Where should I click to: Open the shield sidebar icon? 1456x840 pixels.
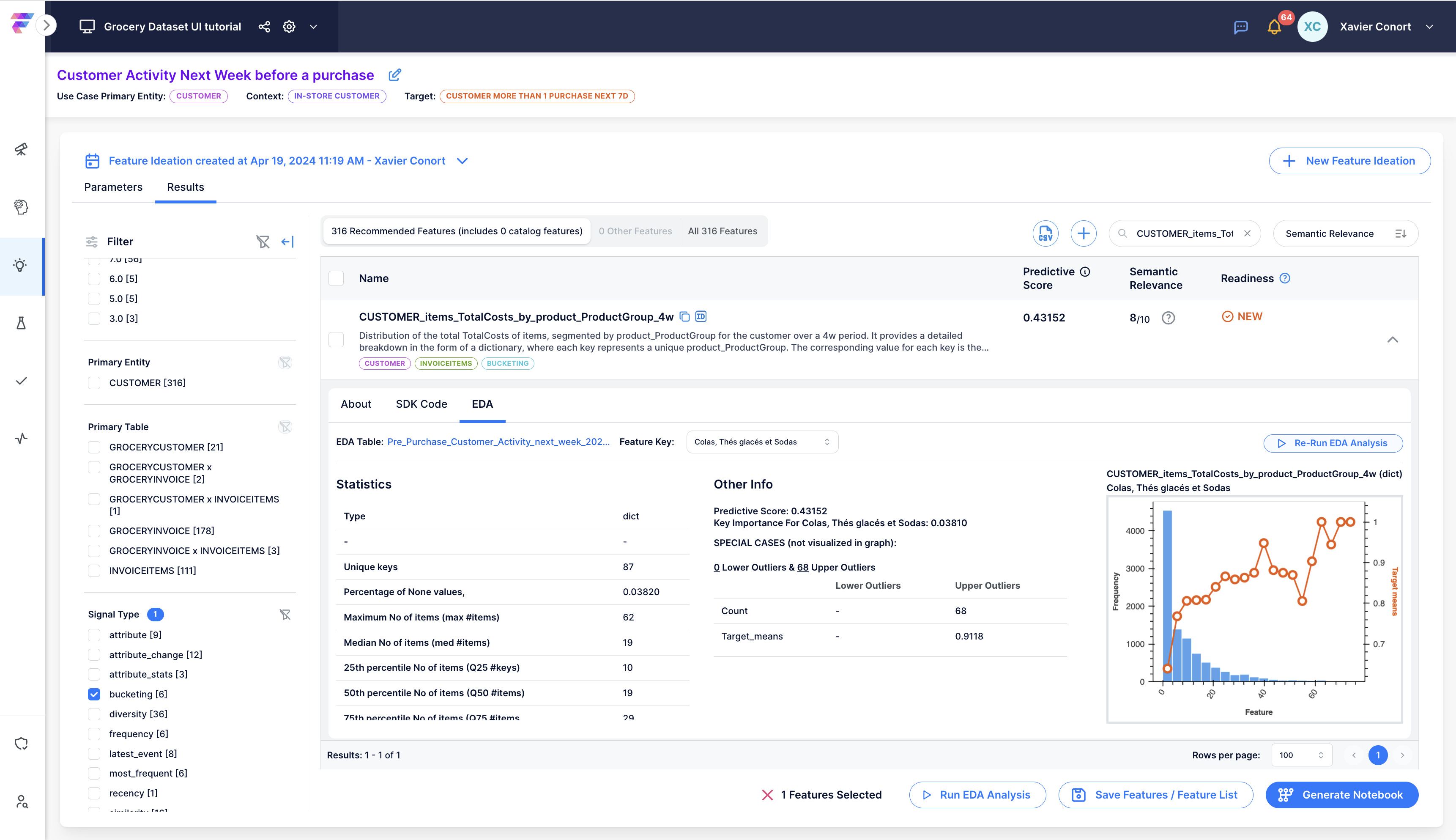(x=21, y=744)
